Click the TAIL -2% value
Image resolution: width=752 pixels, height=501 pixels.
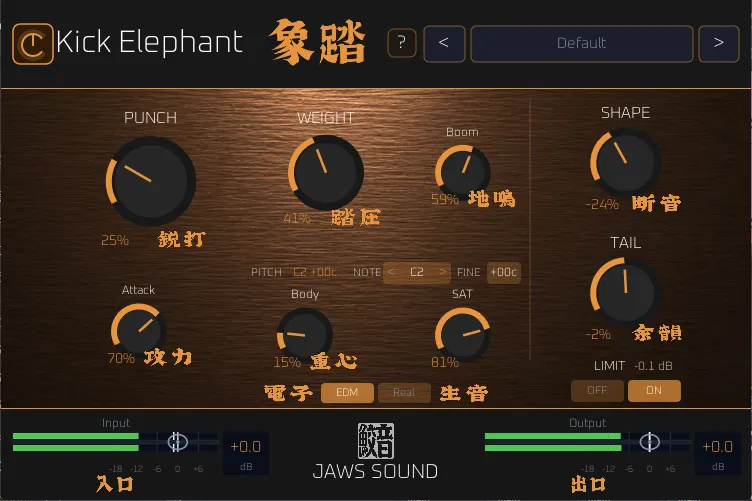click(x=599, y=334)
